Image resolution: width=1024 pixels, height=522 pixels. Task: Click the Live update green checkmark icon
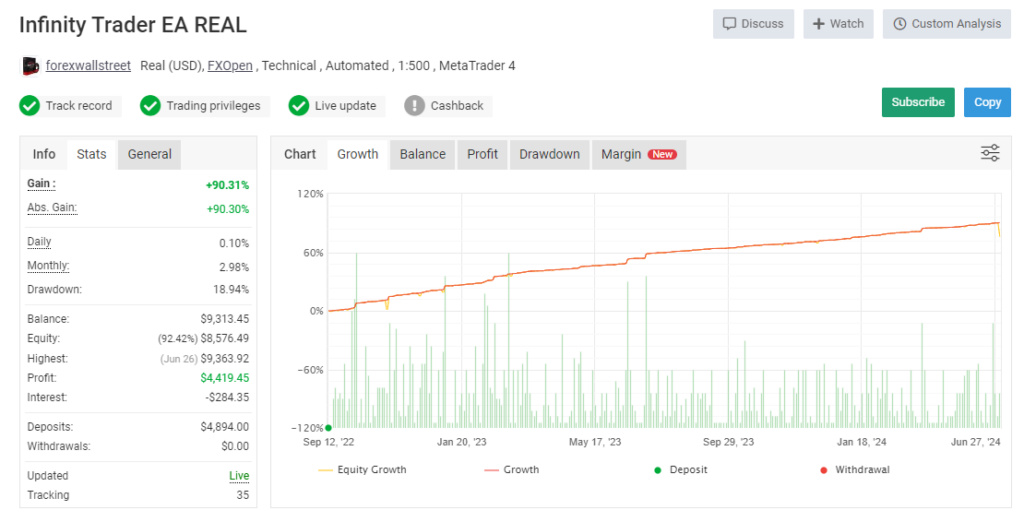(x=299, y=105)
